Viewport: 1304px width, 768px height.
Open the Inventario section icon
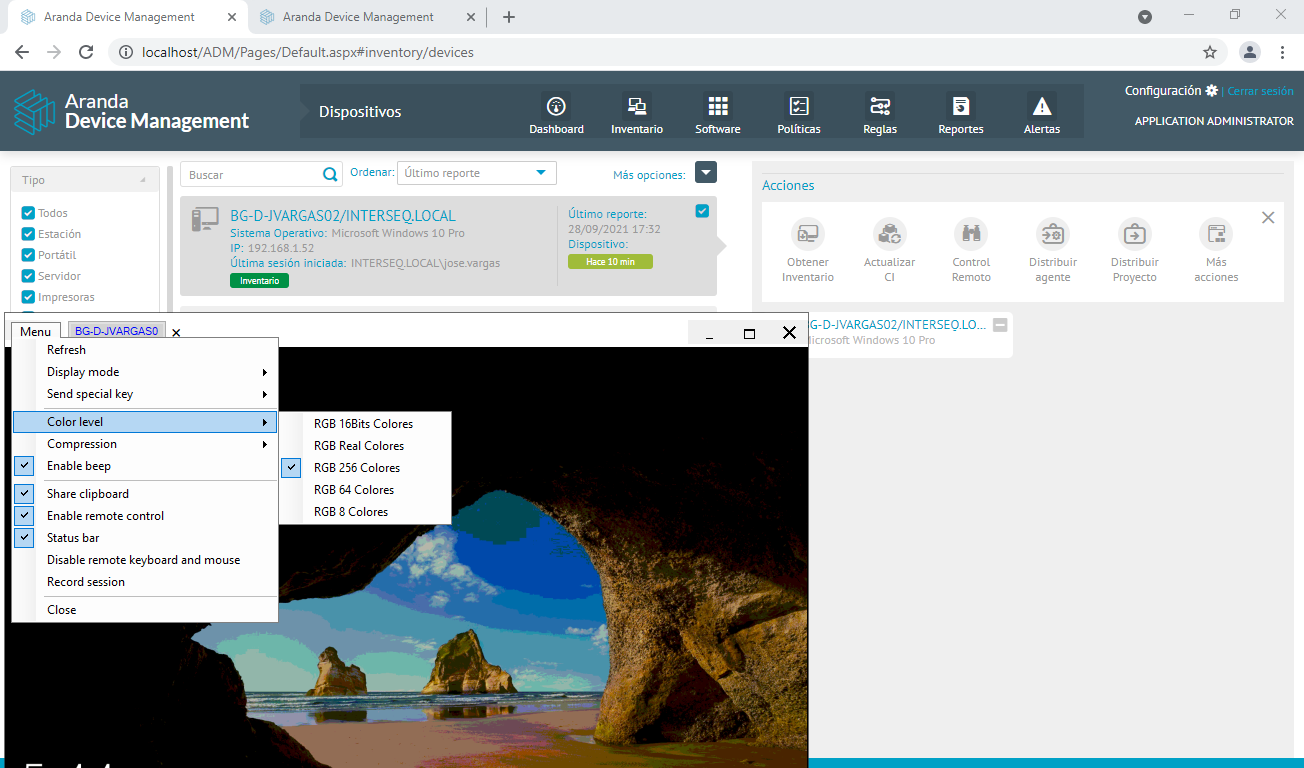[636, 107]
